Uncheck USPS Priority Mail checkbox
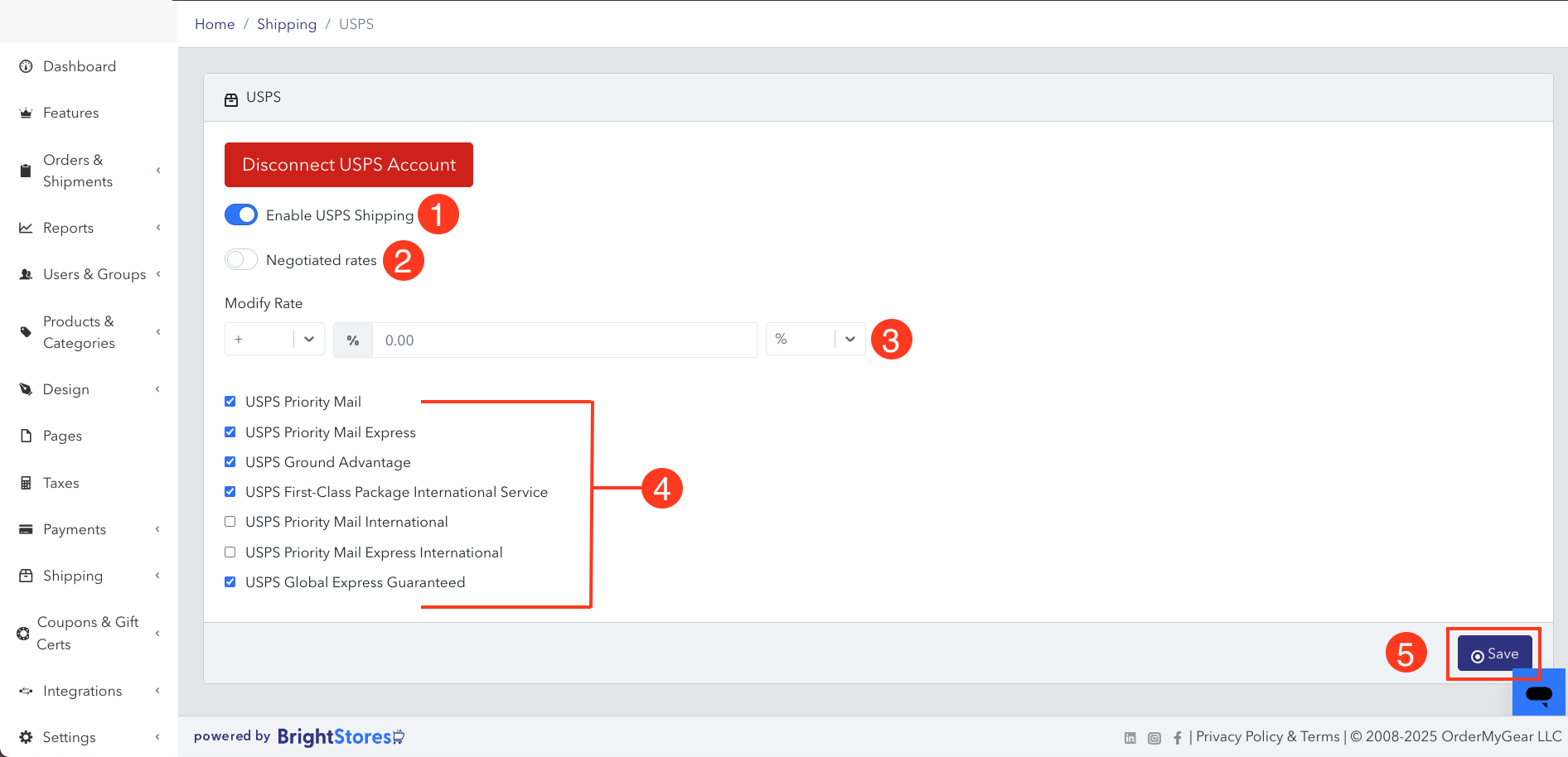This screenshot has width=1568, height=757. 230,402
